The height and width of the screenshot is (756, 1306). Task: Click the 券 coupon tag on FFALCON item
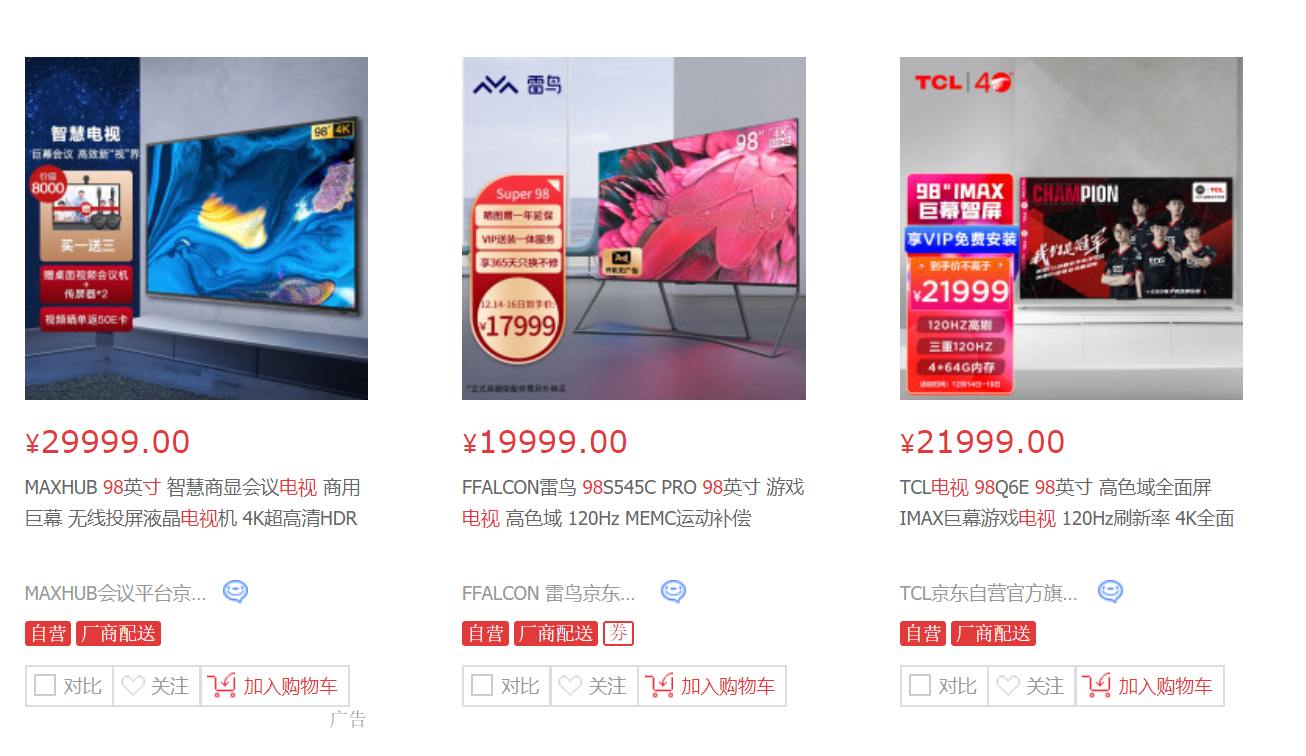[x=618, y=633]
